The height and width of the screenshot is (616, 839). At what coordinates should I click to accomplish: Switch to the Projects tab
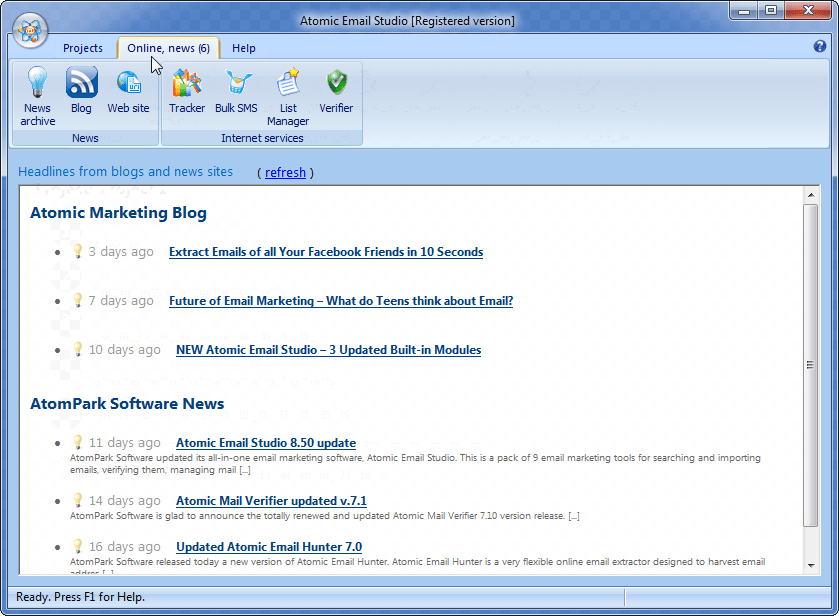(83, 48)
